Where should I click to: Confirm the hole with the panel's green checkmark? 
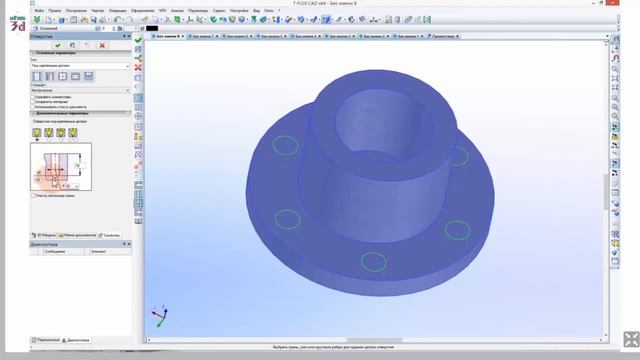(x=58, y=45)
